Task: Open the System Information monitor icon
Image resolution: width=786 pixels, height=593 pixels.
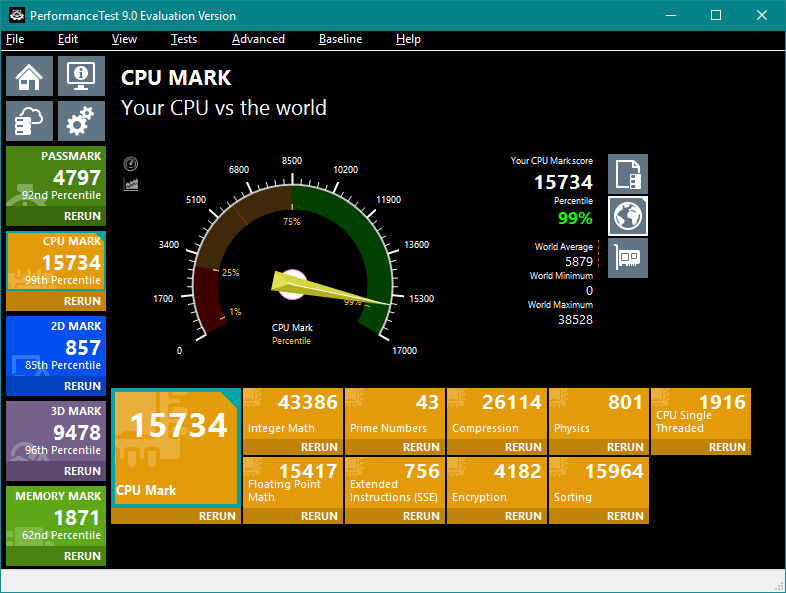Action: tap(81, 76)
